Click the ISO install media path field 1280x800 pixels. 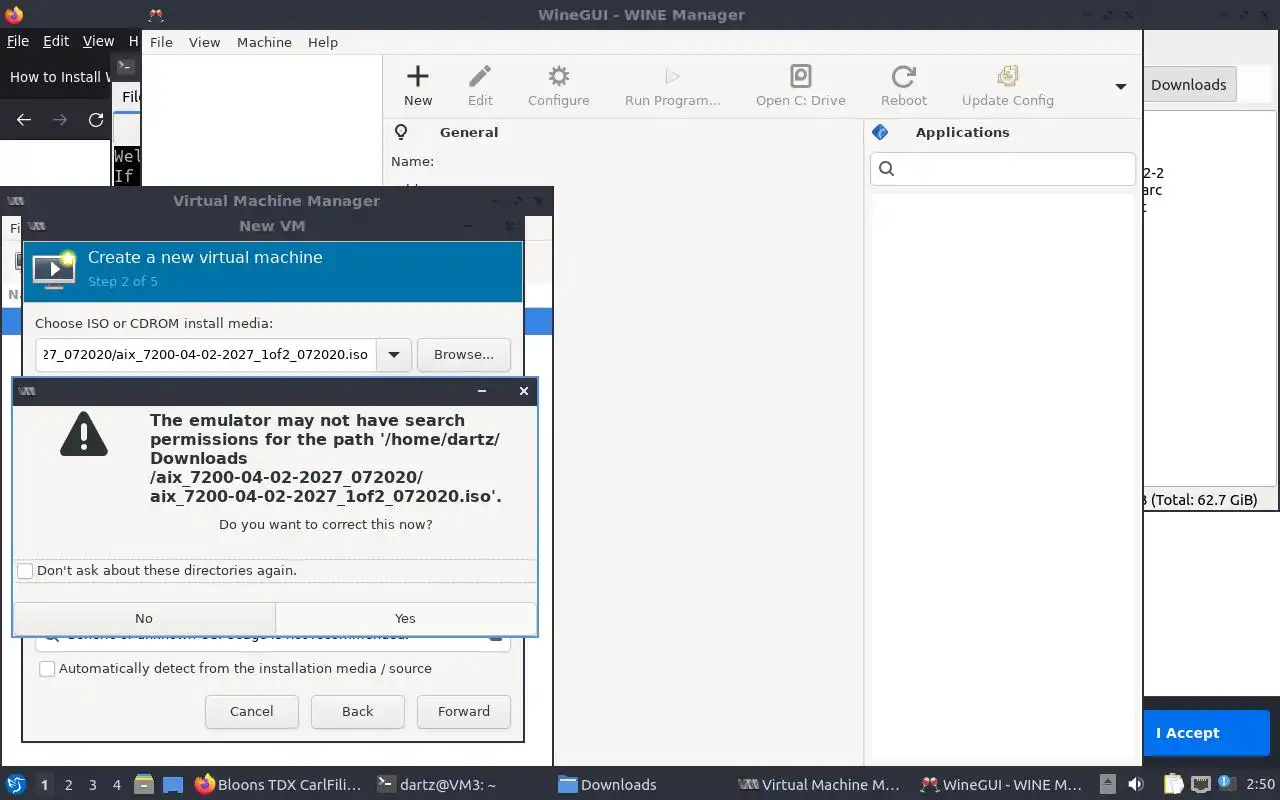click(206, 354)
